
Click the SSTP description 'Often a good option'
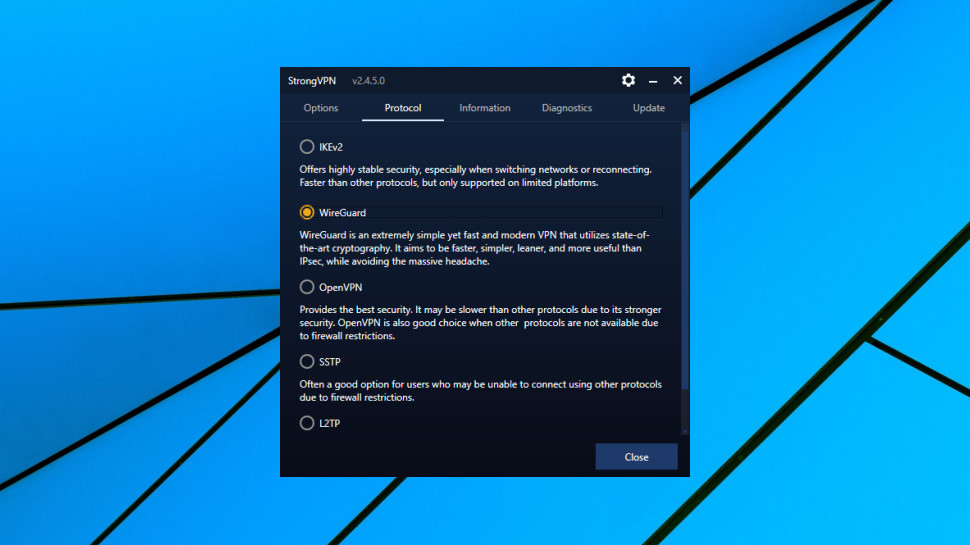[x=481, y=390]
